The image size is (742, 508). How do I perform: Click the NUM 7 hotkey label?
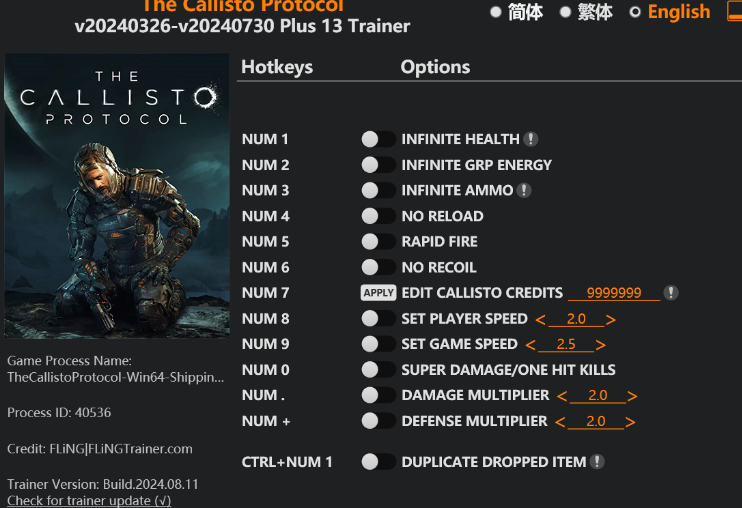265,293
